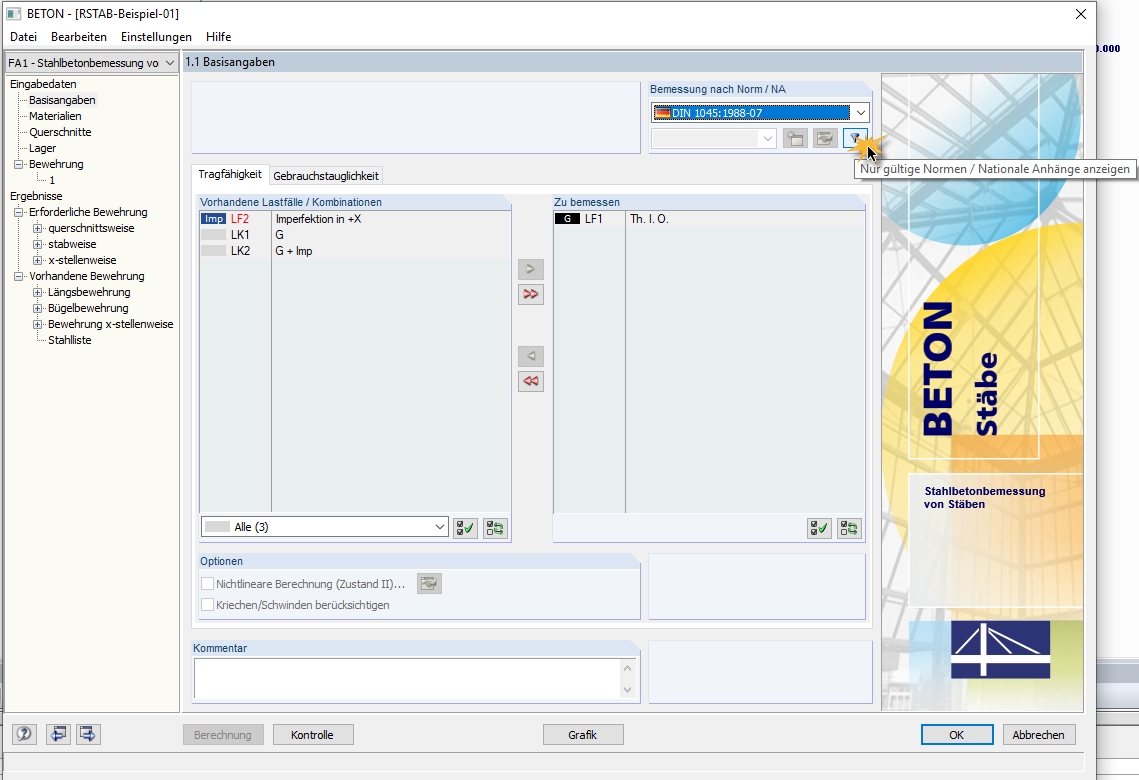Click inside the Kommentar text field

point(407,679)
